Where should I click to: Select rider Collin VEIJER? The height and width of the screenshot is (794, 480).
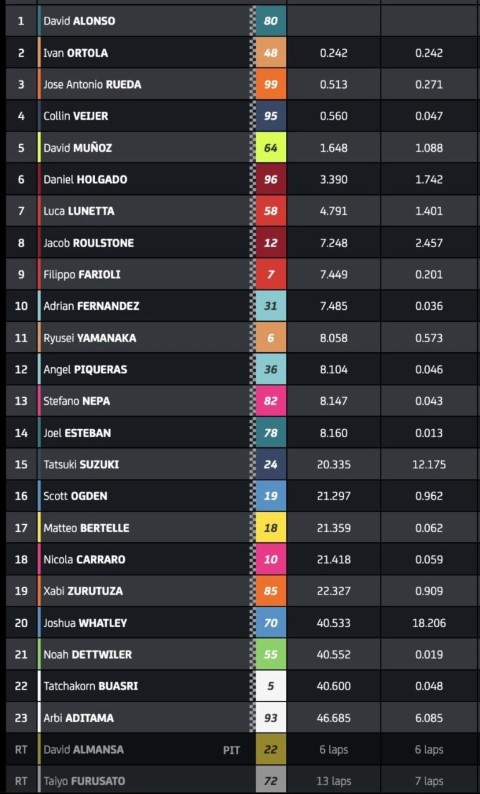tap(75, 116)
